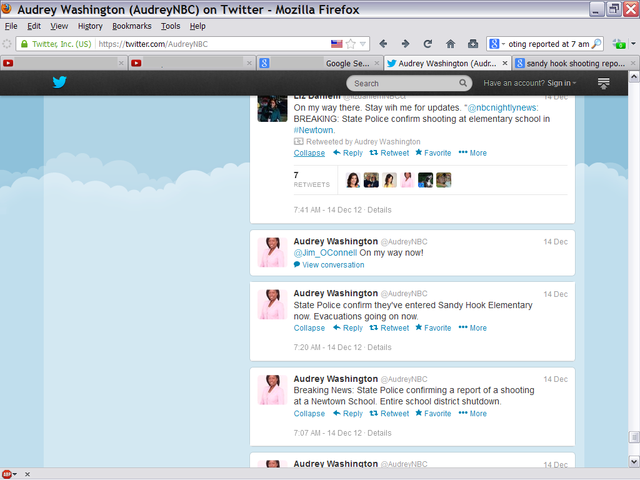Screen dimensions: 640x480
Task: Close the add-on bar with x
Action: 27,474
